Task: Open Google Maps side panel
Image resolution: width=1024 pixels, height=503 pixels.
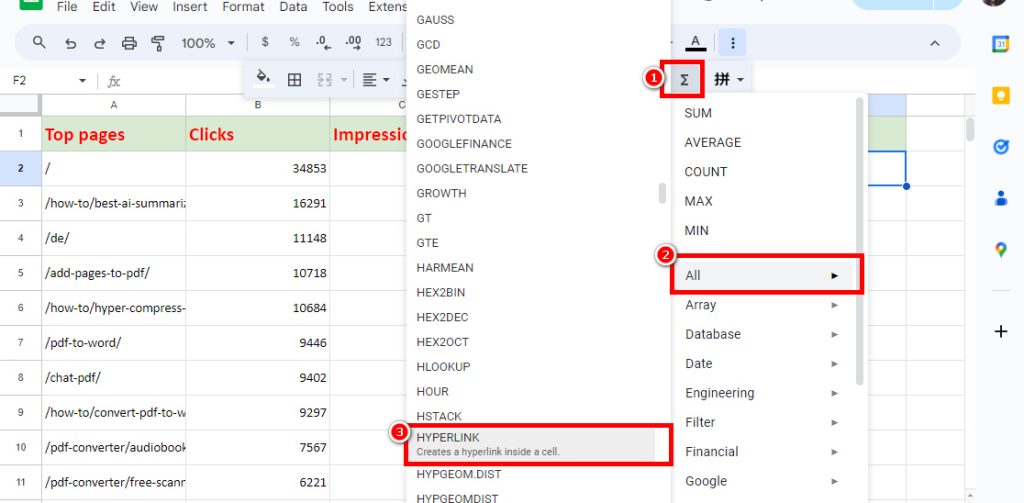Action: coord(1000,249)
